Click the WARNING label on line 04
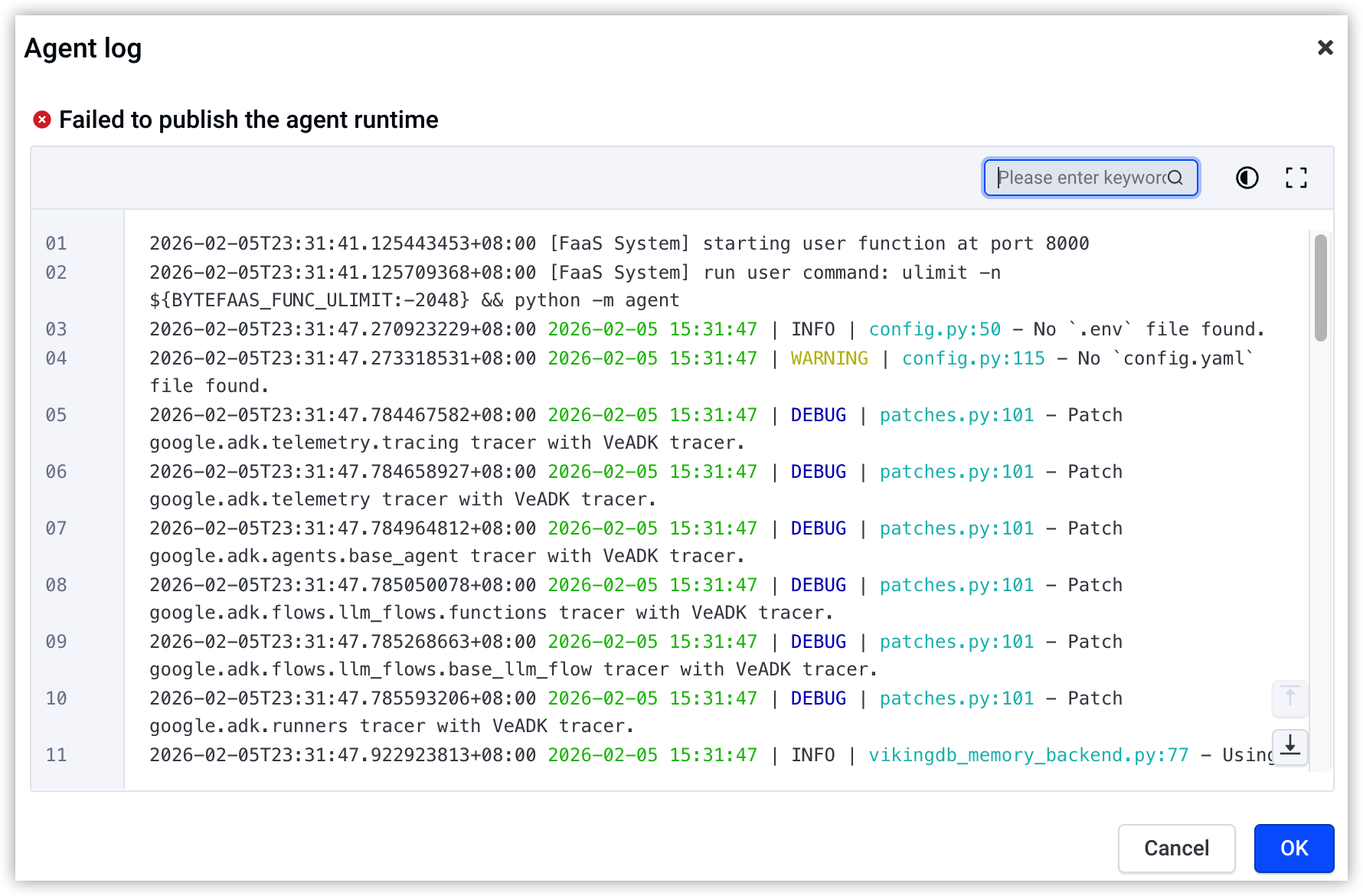Image resolution: width=1363 pixels, height=896 pixels. click(829, 358)
